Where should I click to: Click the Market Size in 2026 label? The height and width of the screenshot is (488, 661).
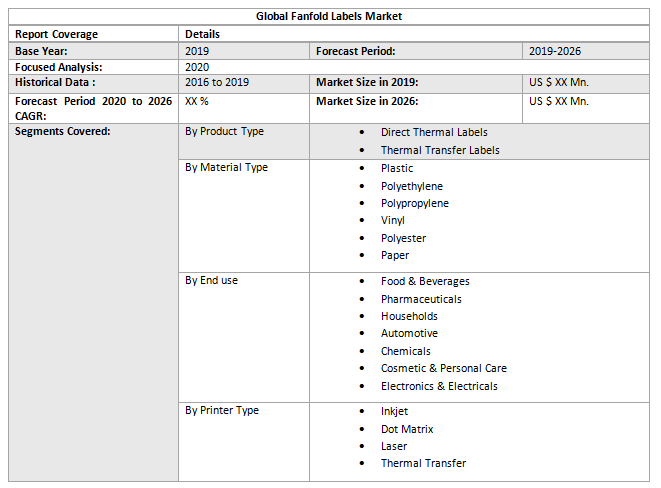[x=367, y=101]
